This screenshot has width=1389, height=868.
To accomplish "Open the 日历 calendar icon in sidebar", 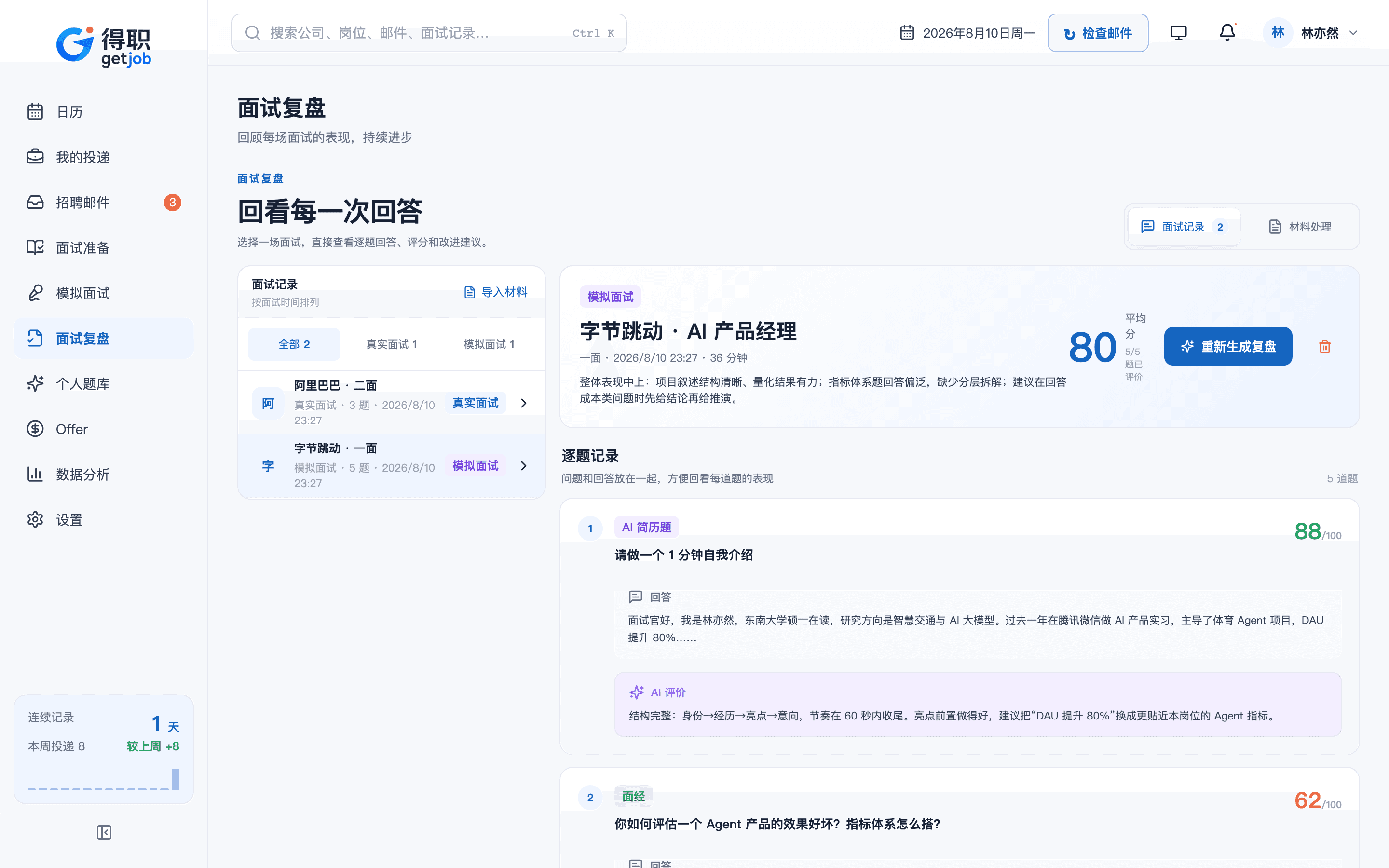I will coord(35,111).
